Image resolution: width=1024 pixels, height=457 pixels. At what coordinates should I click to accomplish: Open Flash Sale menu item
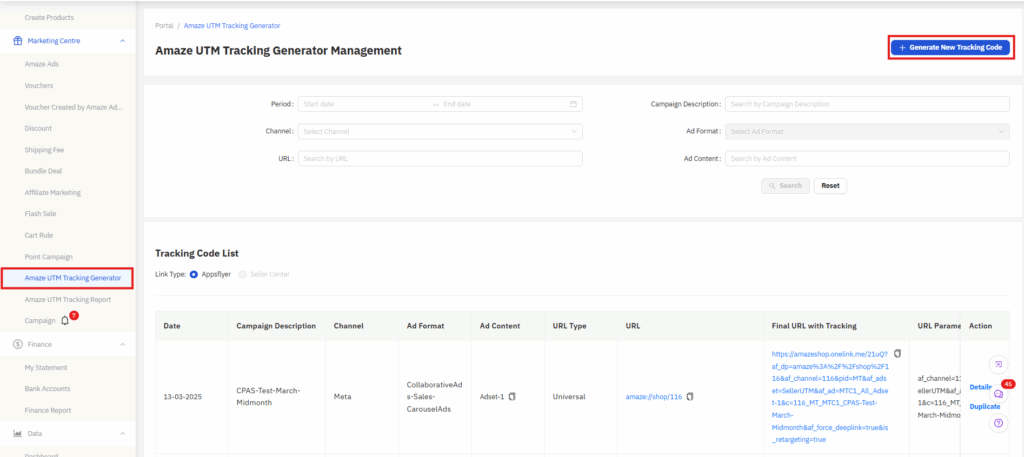click(x=39, y=213)
